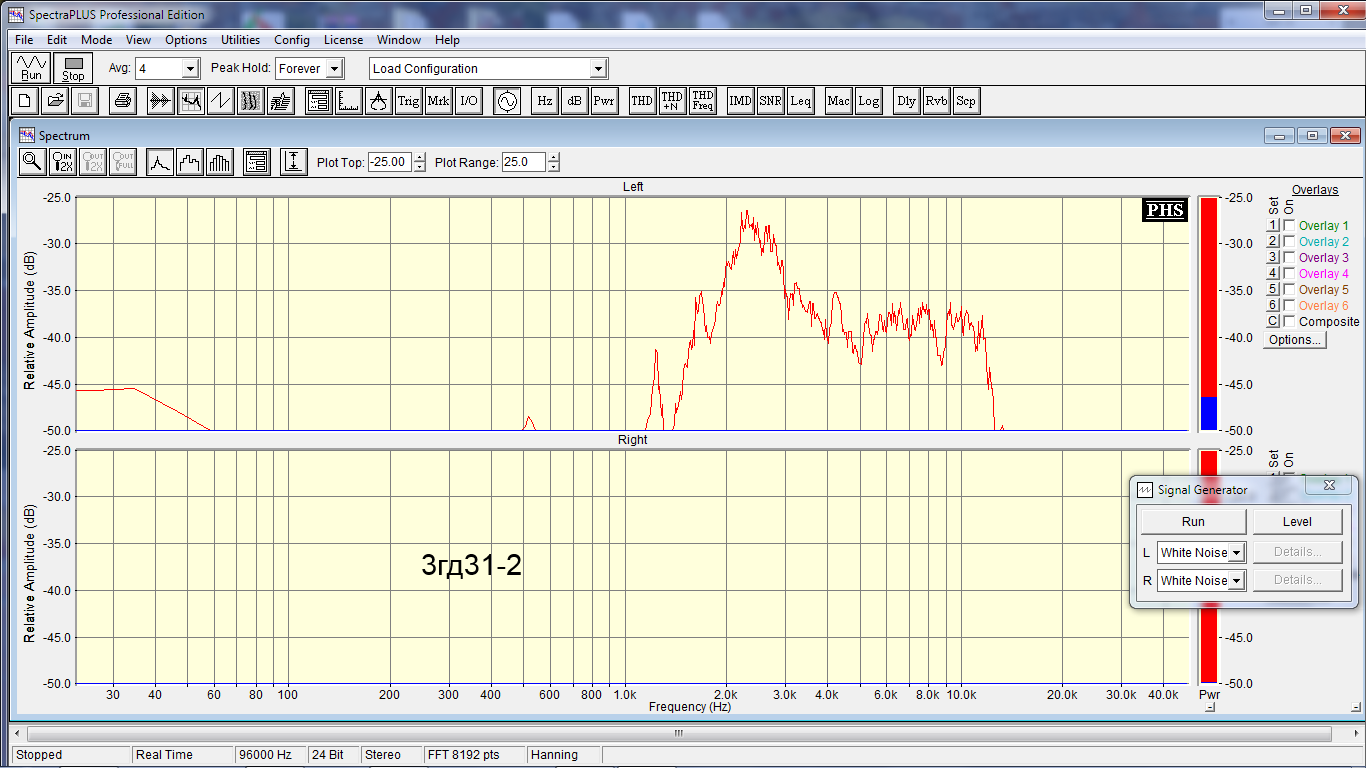Click the Left channel red level meter
The height and width of the screenshot is (768, 1366).
click(x=1209, y=314)
